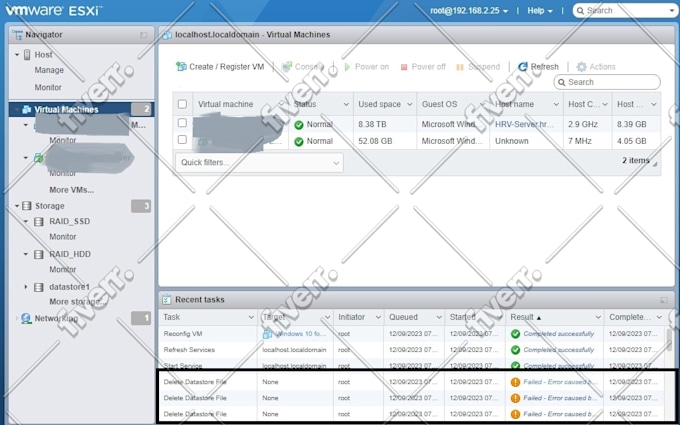Open the Task column dropdown arrow in Recent tasks
The width and height of the screenshot is (680, 425).
point(251,317)
